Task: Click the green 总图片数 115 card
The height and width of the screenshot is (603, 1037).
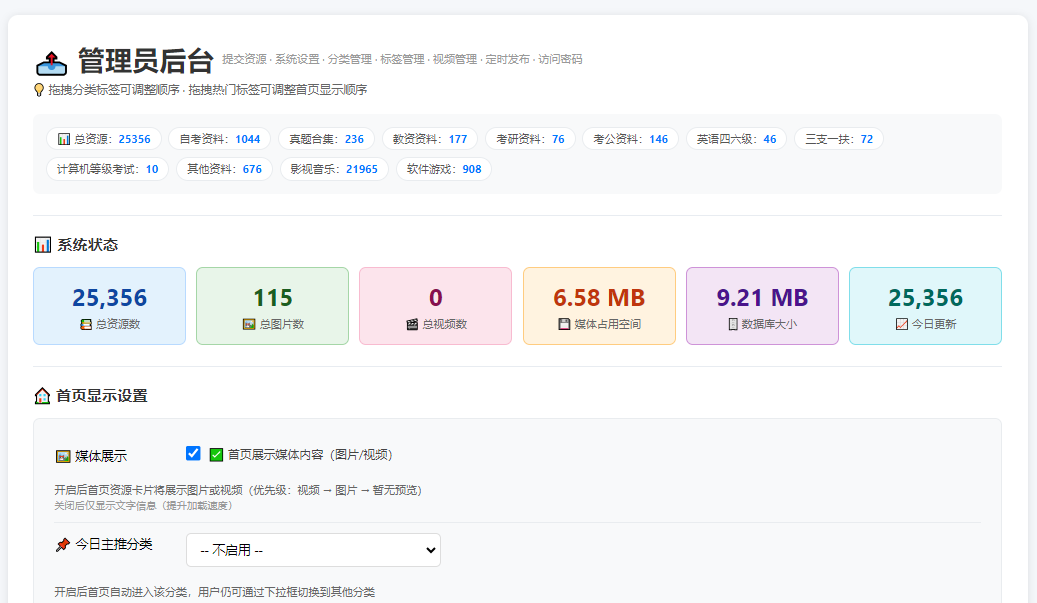Action: coord(272,306)
